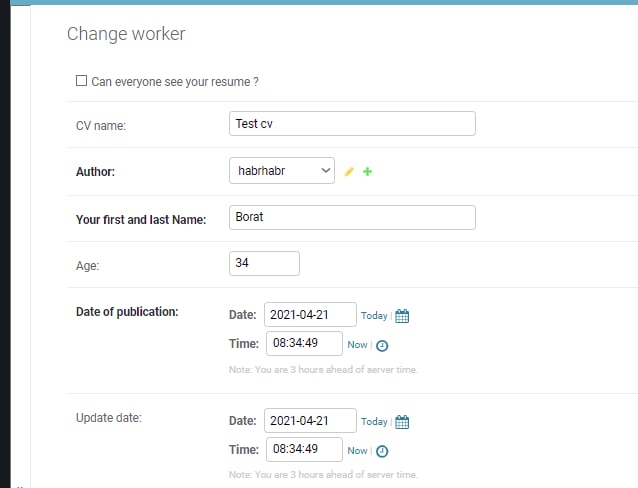This screenshot has height=488, width=638.
Task: Click server time note under update time
Action: 323,475
